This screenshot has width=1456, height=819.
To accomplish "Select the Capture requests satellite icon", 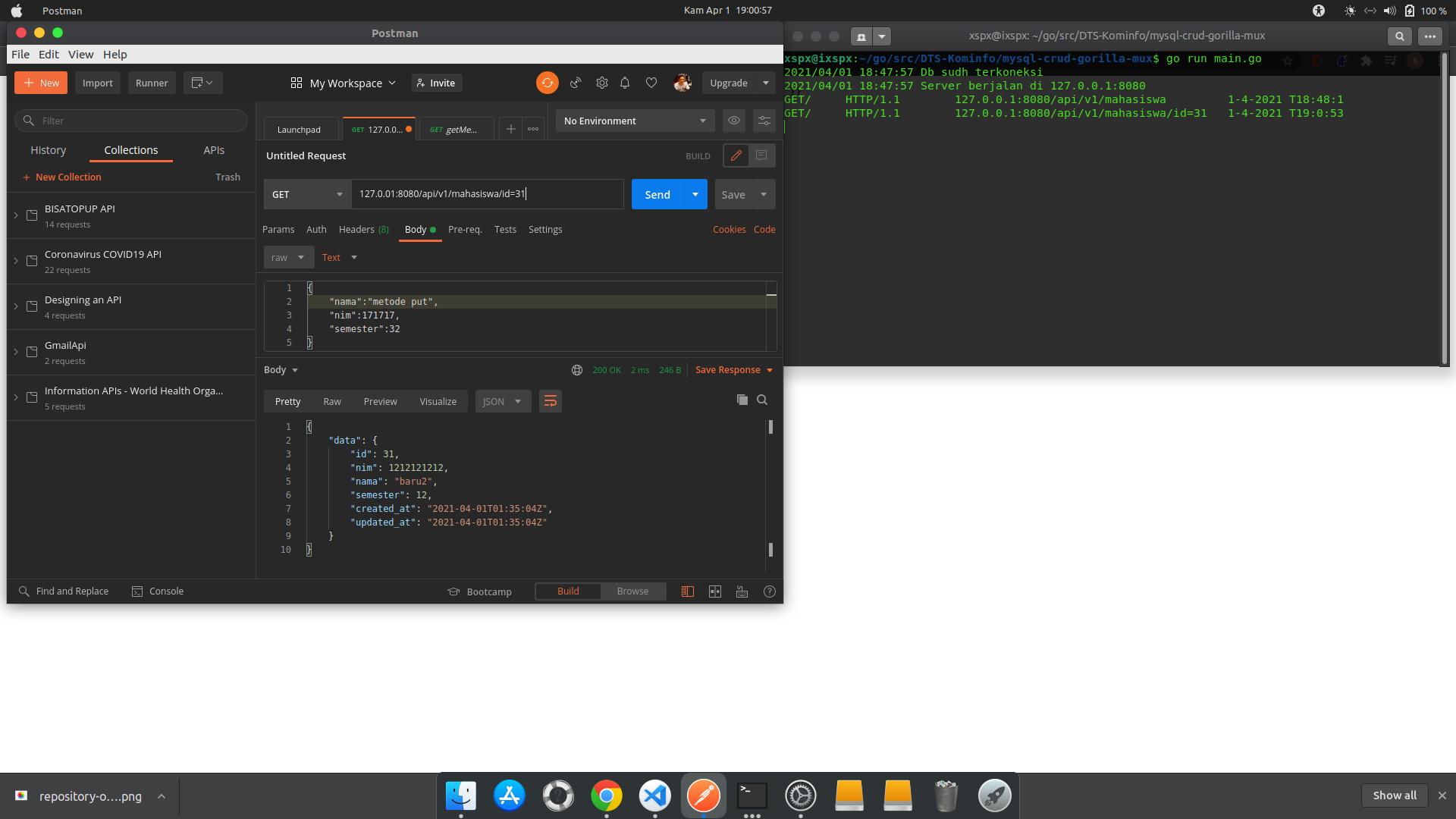I will coord(576,83).
